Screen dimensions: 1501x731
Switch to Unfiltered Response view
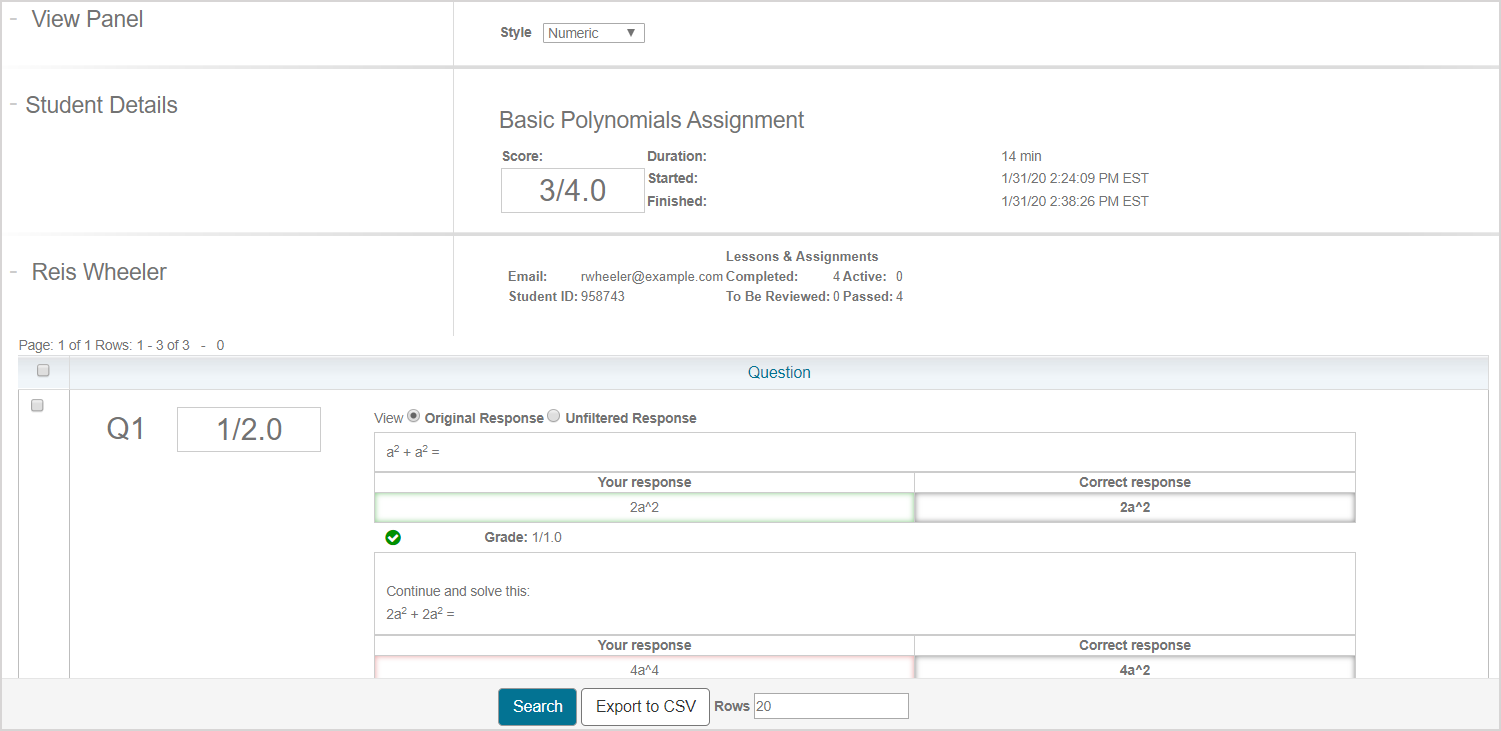[x=554, y=417]
